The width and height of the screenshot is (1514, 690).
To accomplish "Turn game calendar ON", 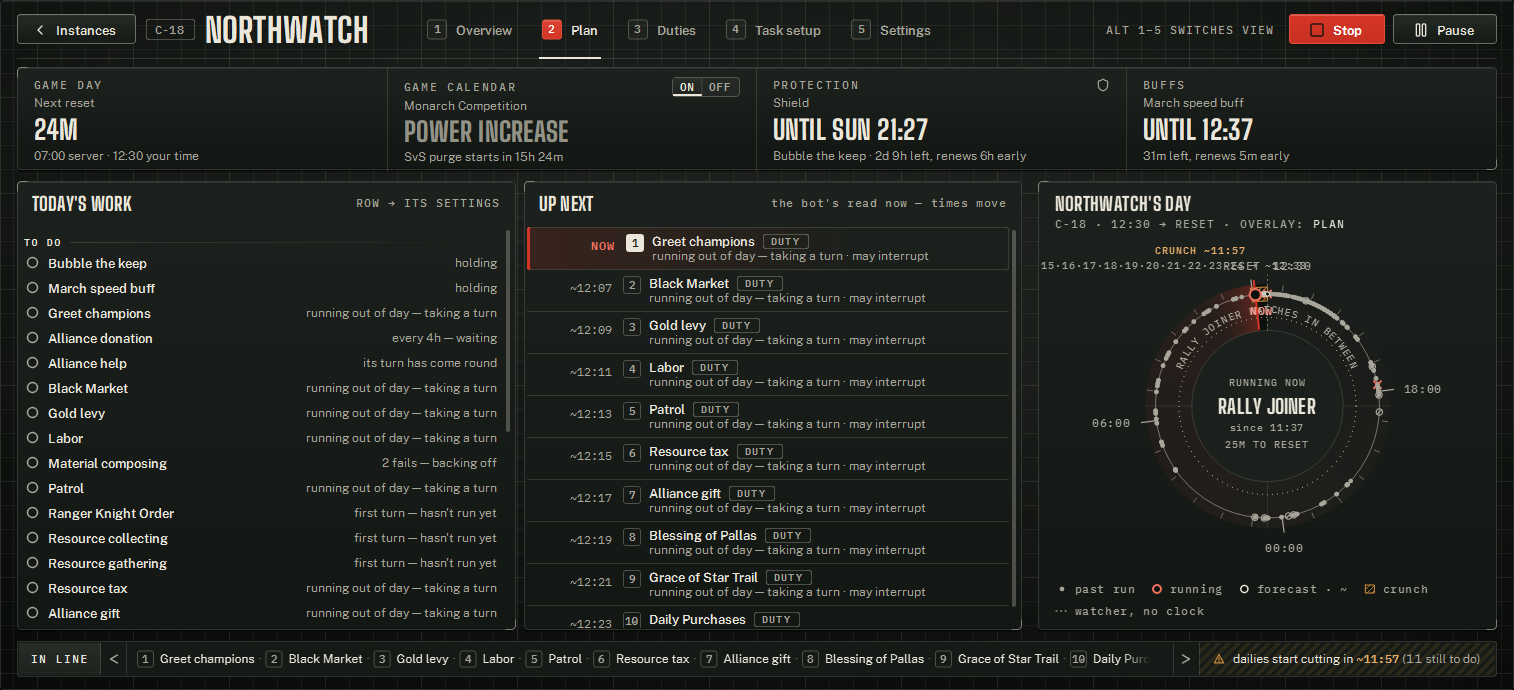I will (687, 87).
